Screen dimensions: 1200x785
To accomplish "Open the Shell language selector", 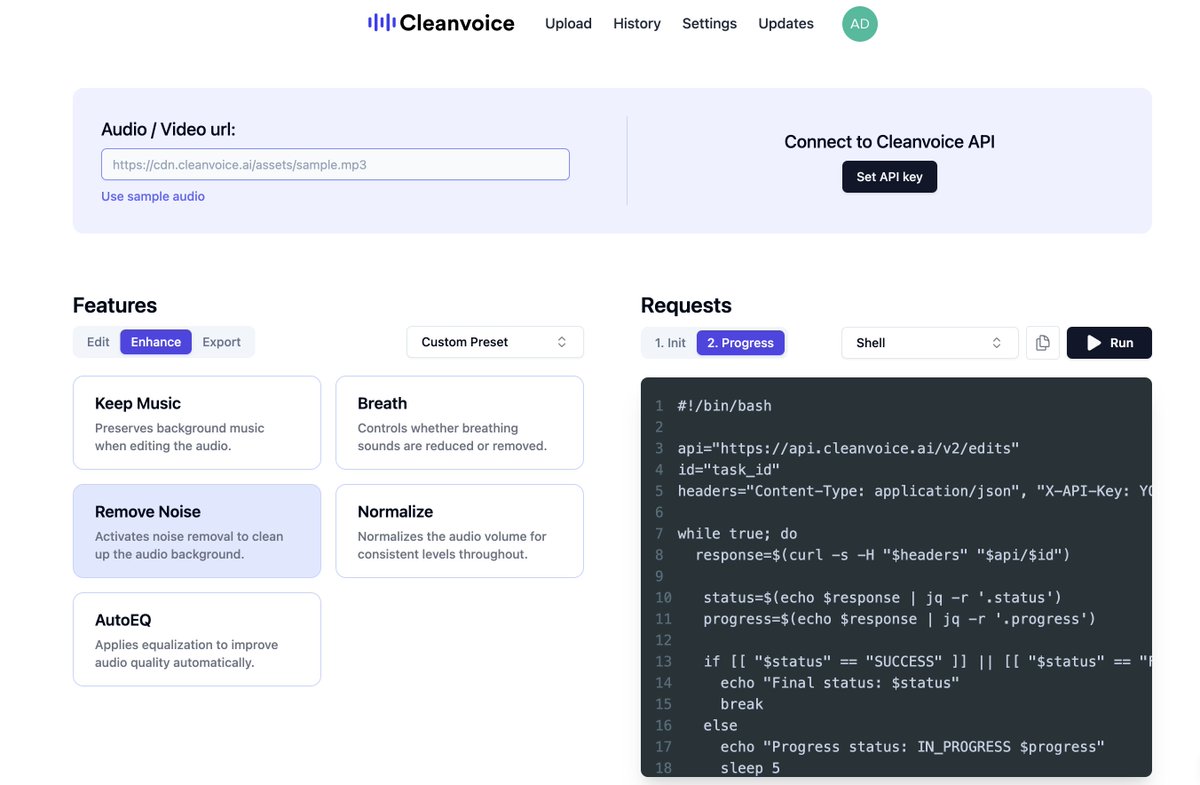I will click(x=929, y=342).
